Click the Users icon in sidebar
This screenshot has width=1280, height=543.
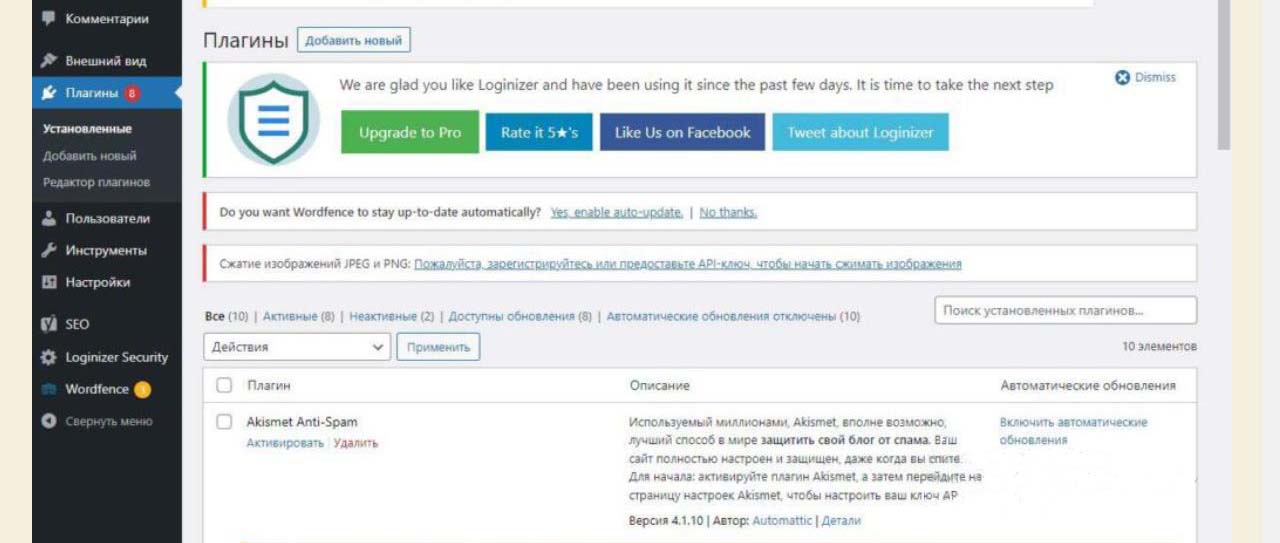pos(48,219)
